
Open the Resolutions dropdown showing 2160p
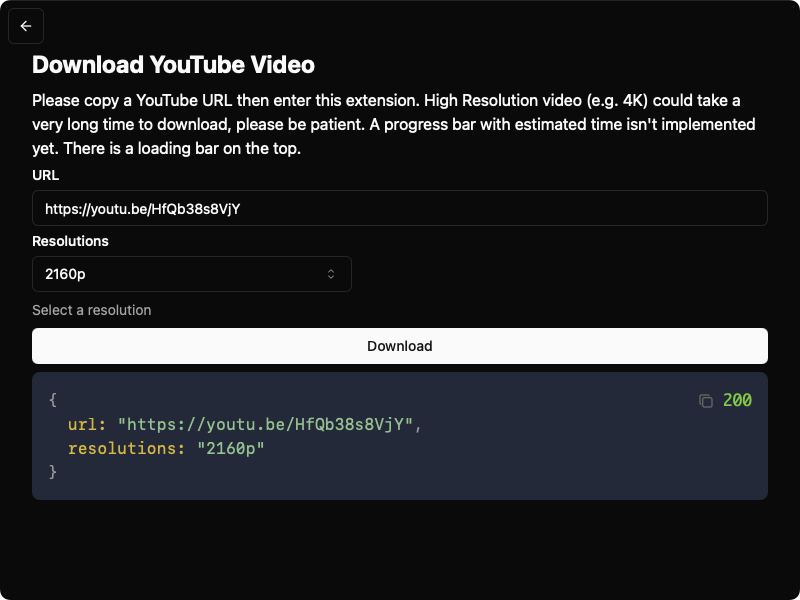pos(192,274)
